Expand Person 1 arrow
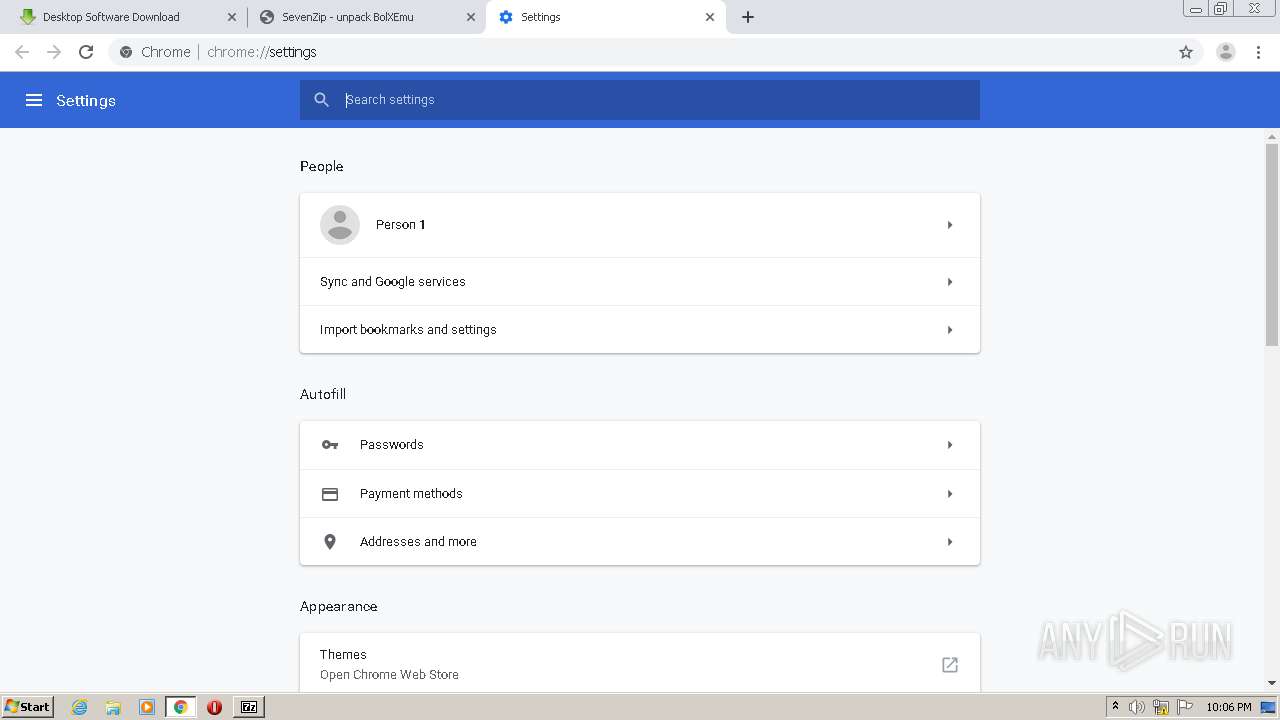The width and height of the screenshot is (1280, 720). (950, 225)
